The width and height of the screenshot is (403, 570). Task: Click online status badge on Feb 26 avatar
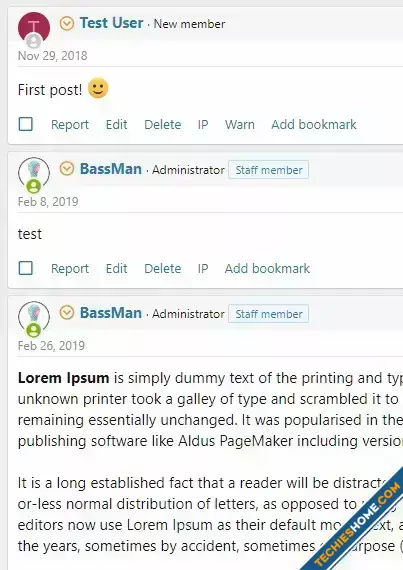pyautogui.click(x=33, y=330)
